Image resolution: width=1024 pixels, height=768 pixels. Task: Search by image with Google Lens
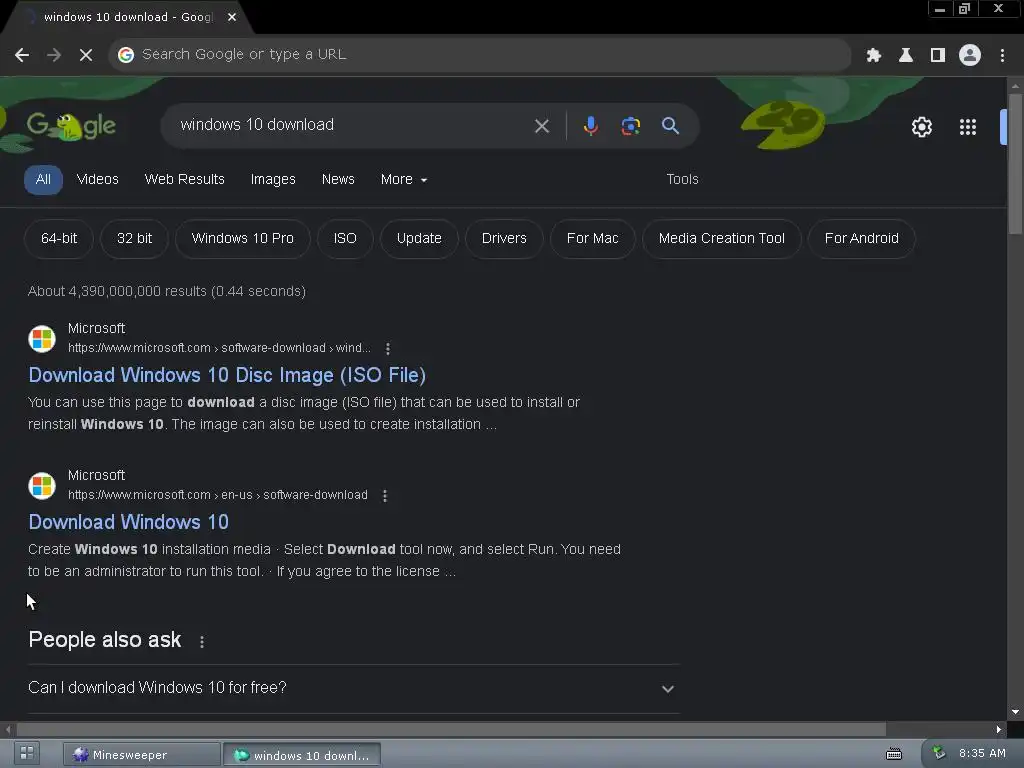click(x=630, y=125)
